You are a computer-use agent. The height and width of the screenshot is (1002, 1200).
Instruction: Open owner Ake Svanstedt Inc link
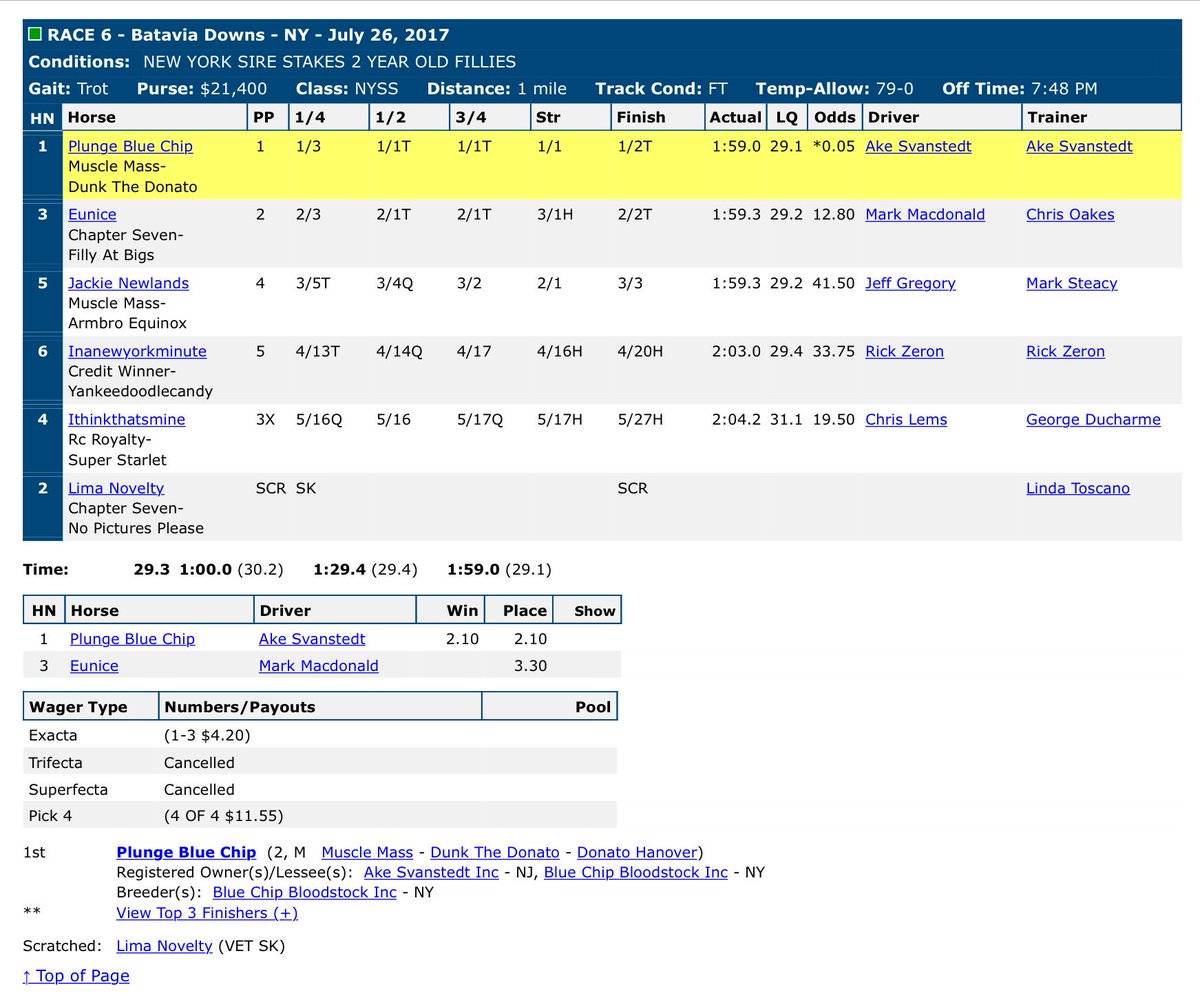coord(431,872)
